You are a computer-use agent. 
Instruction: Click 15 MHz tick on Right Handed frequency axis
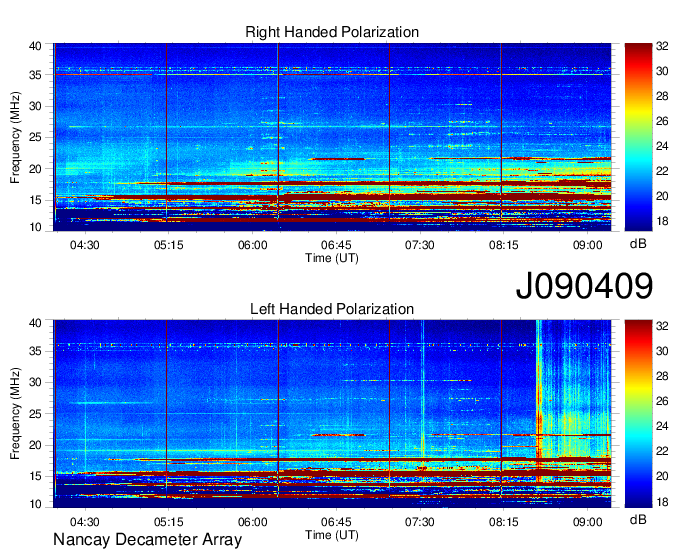pyautogui.click(x=35, y=200)
